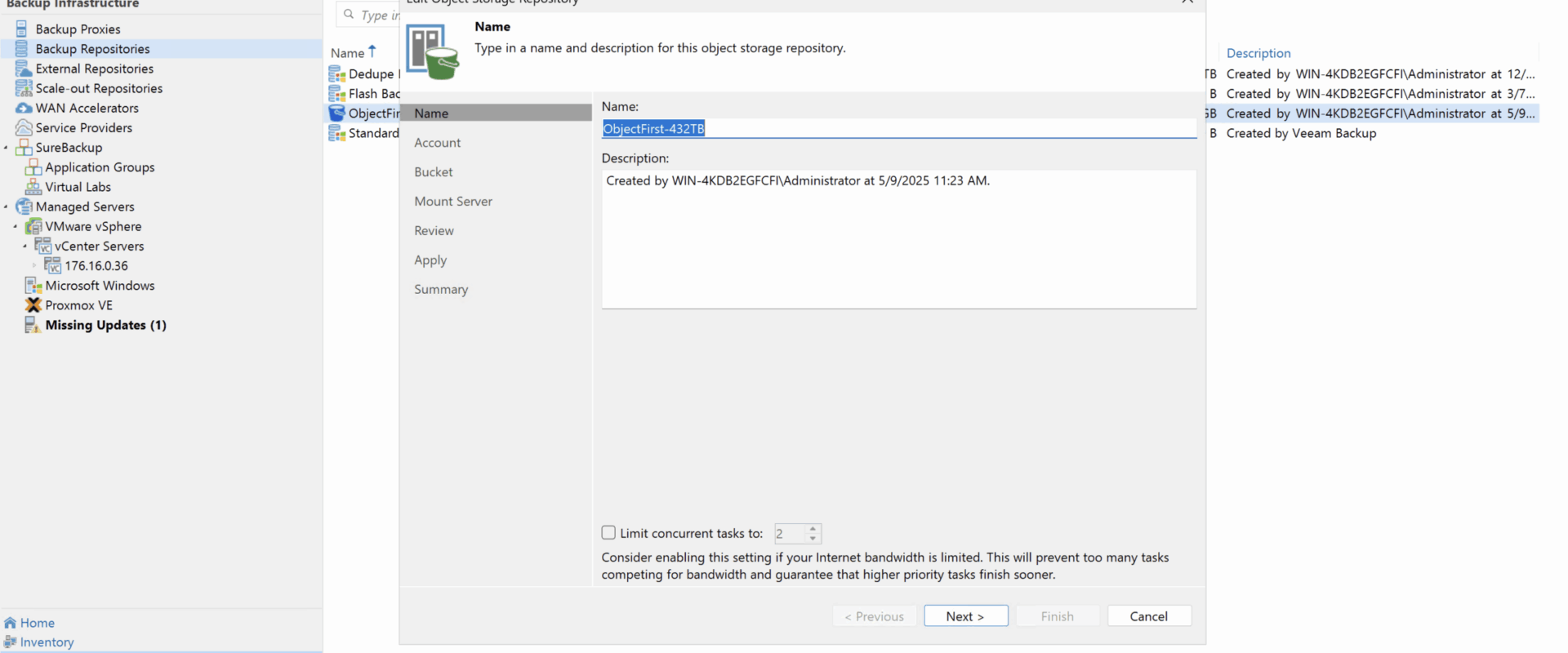1568x653 pixels.
Task: Click the Home view icon
Action: click(x=10, y=623)
